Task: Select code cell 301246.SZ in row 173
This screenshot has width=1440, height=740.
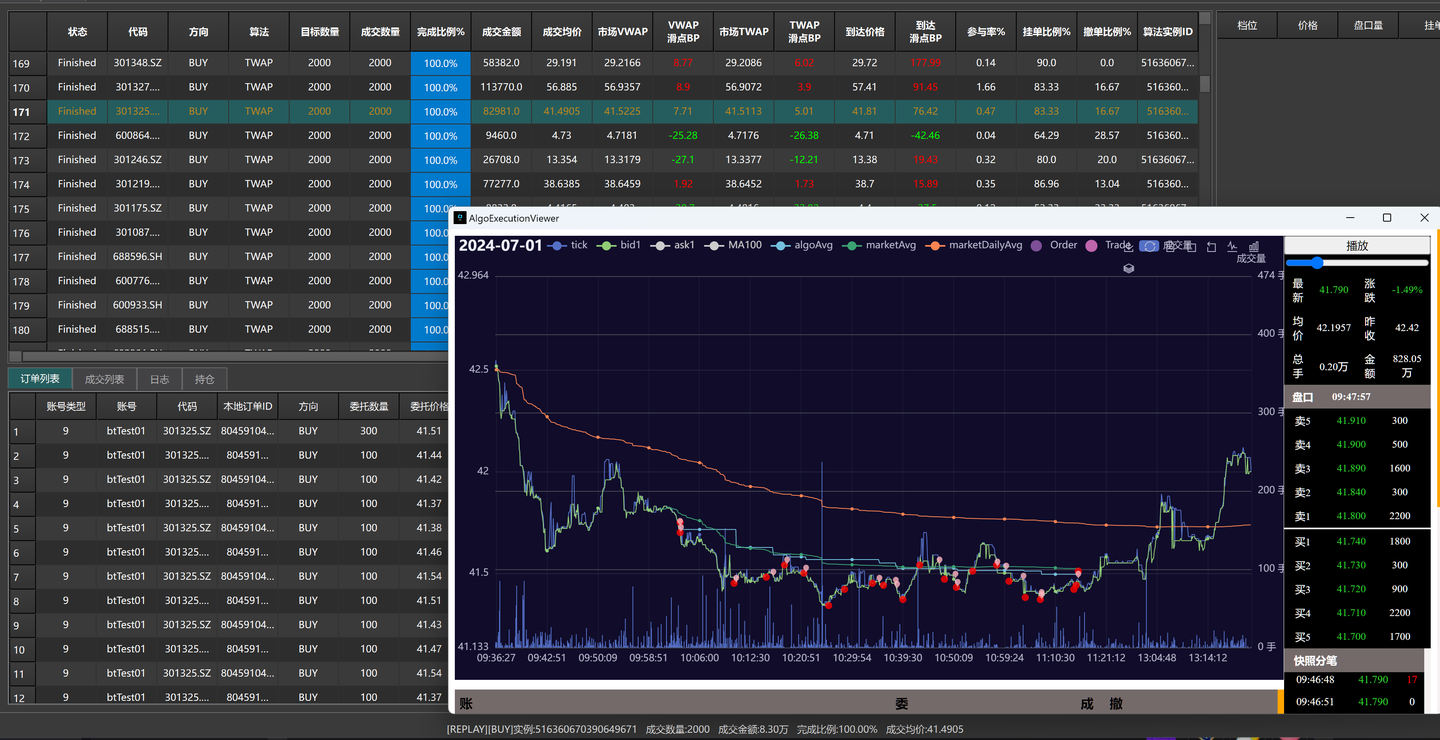Action: pyautogui.click(x=138, y=160)
